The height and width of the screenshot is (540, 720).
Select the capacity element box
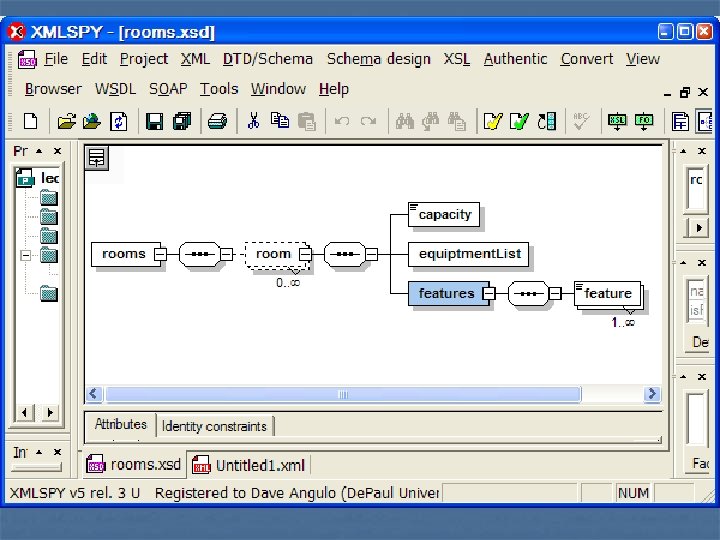pyautogui.click(x=444, y=214)
